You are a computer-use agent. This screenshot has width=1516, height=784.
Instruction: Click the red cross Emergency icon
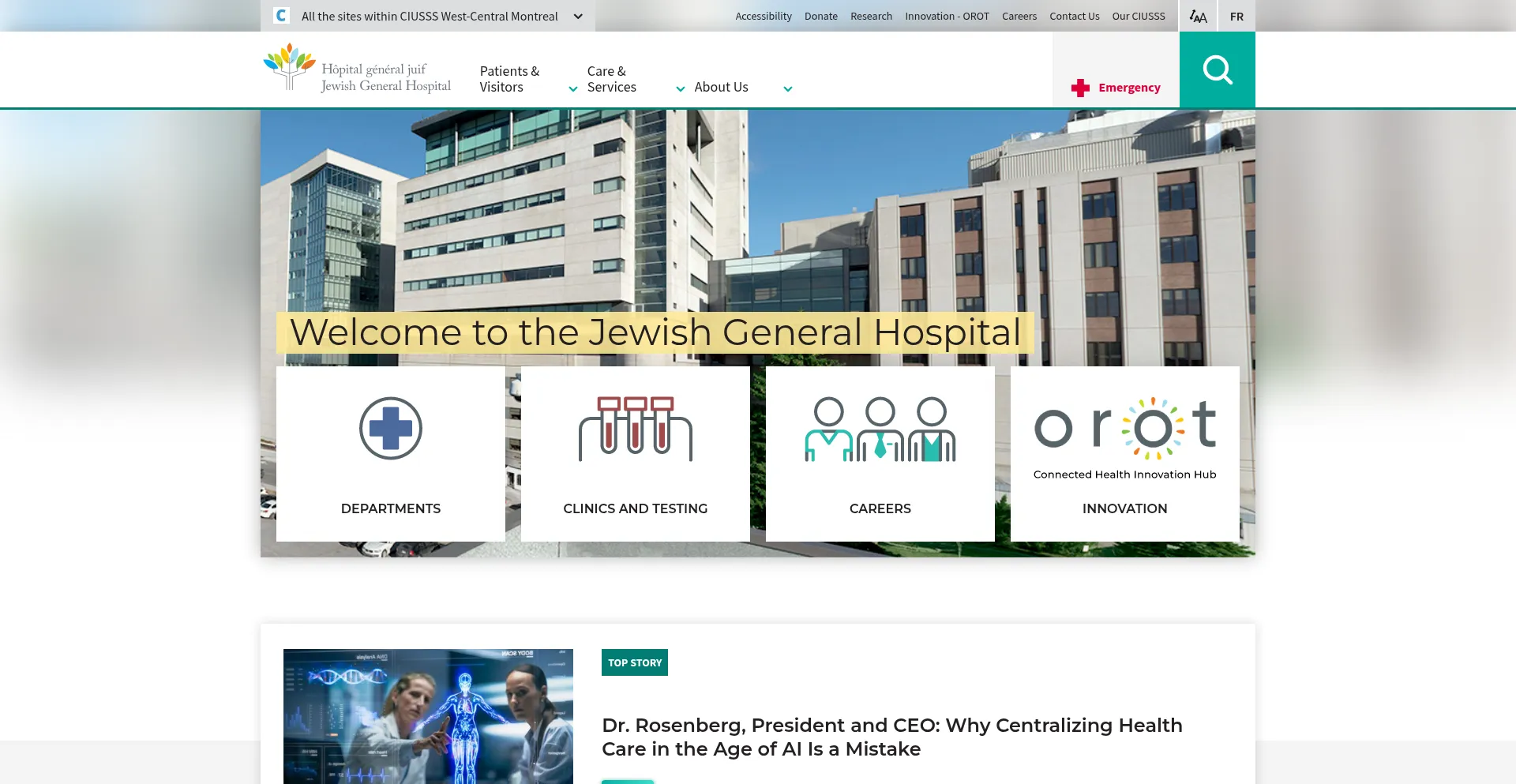[x=1080, y=88]
